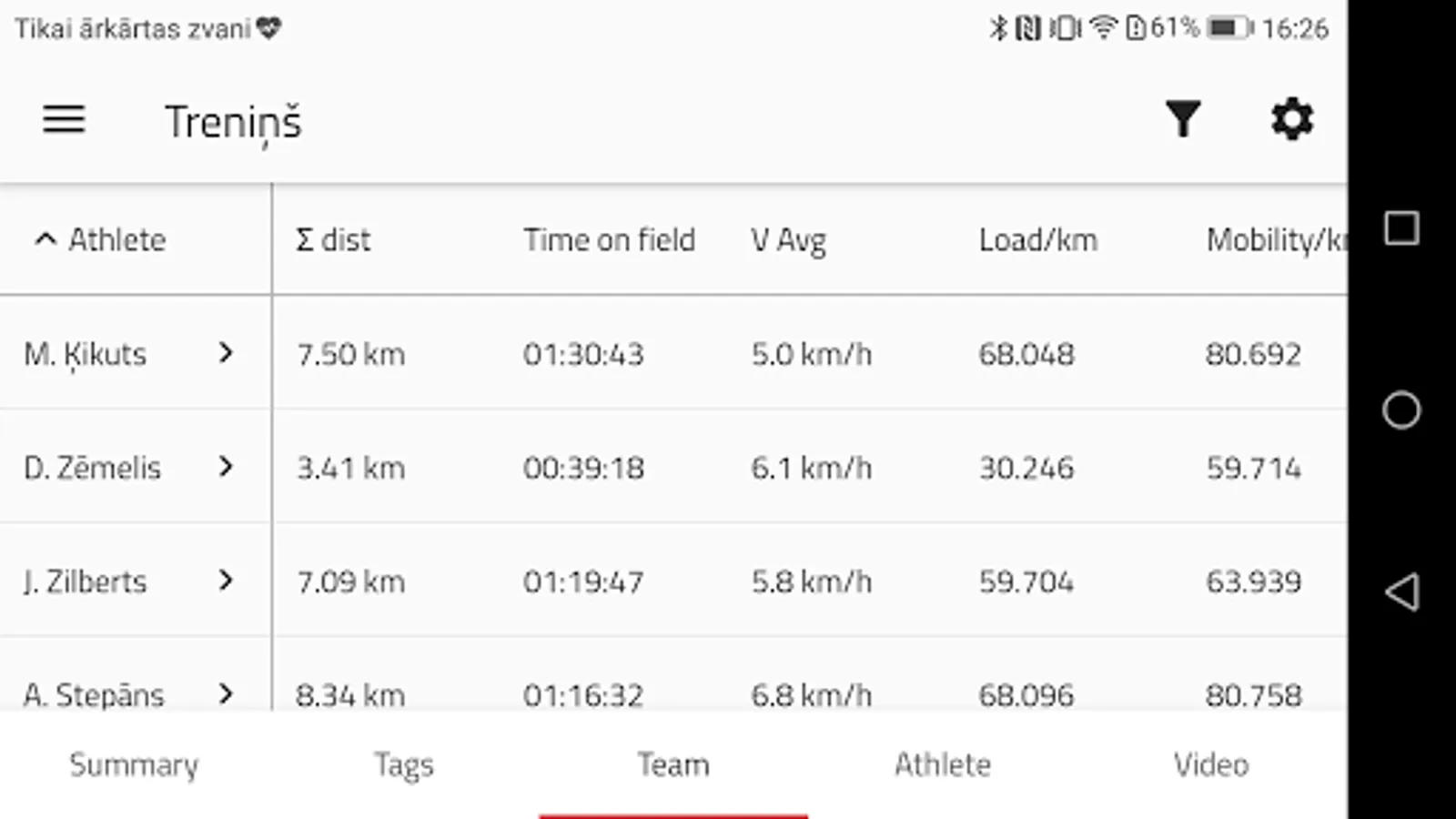Expand J. Zilberts row chevron
Screen dimensions: 1456x819
pyautogui.click(x=226, y=581)
